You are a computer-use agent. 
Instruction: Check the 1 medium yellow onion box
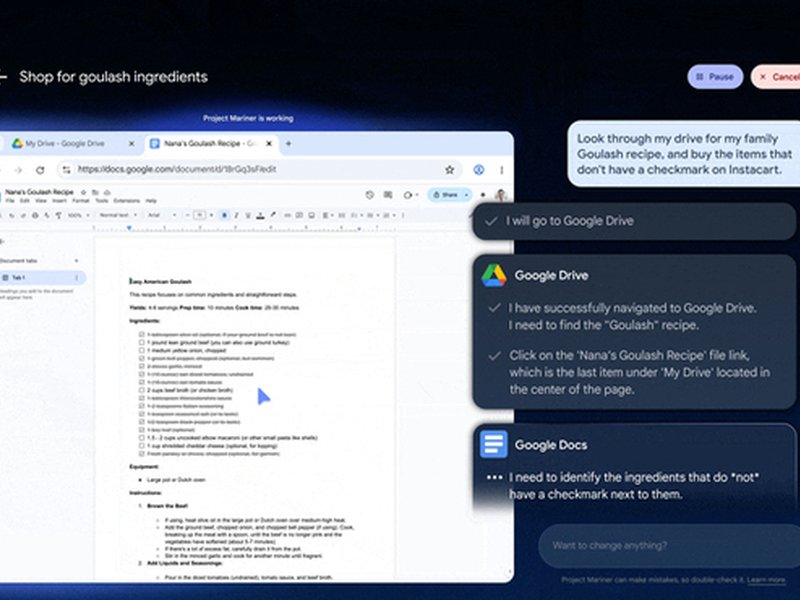[x=141, y=351]
